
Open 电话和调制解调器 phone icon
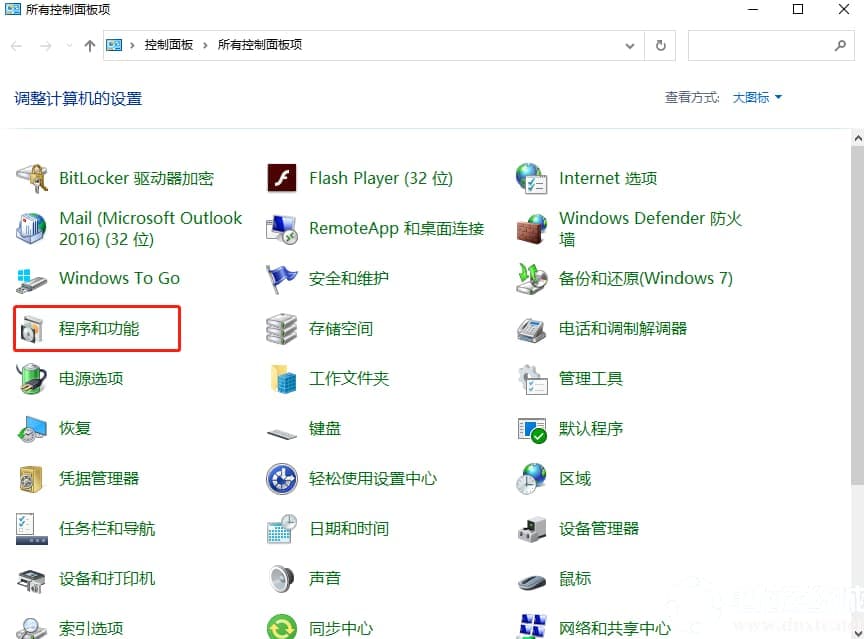[531, 329]
